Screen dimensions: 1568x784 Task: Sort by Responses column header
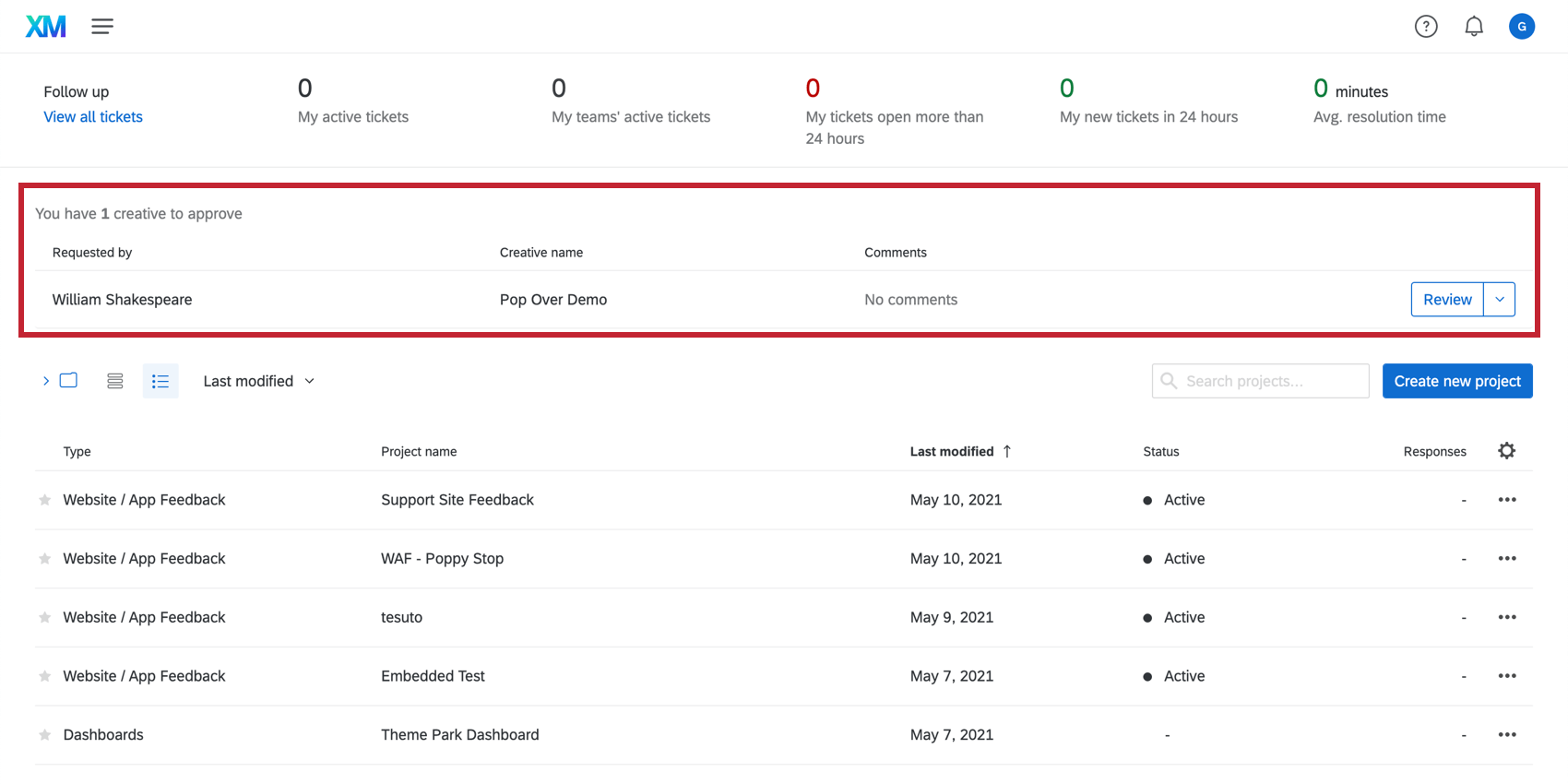tap(1435, 452)
